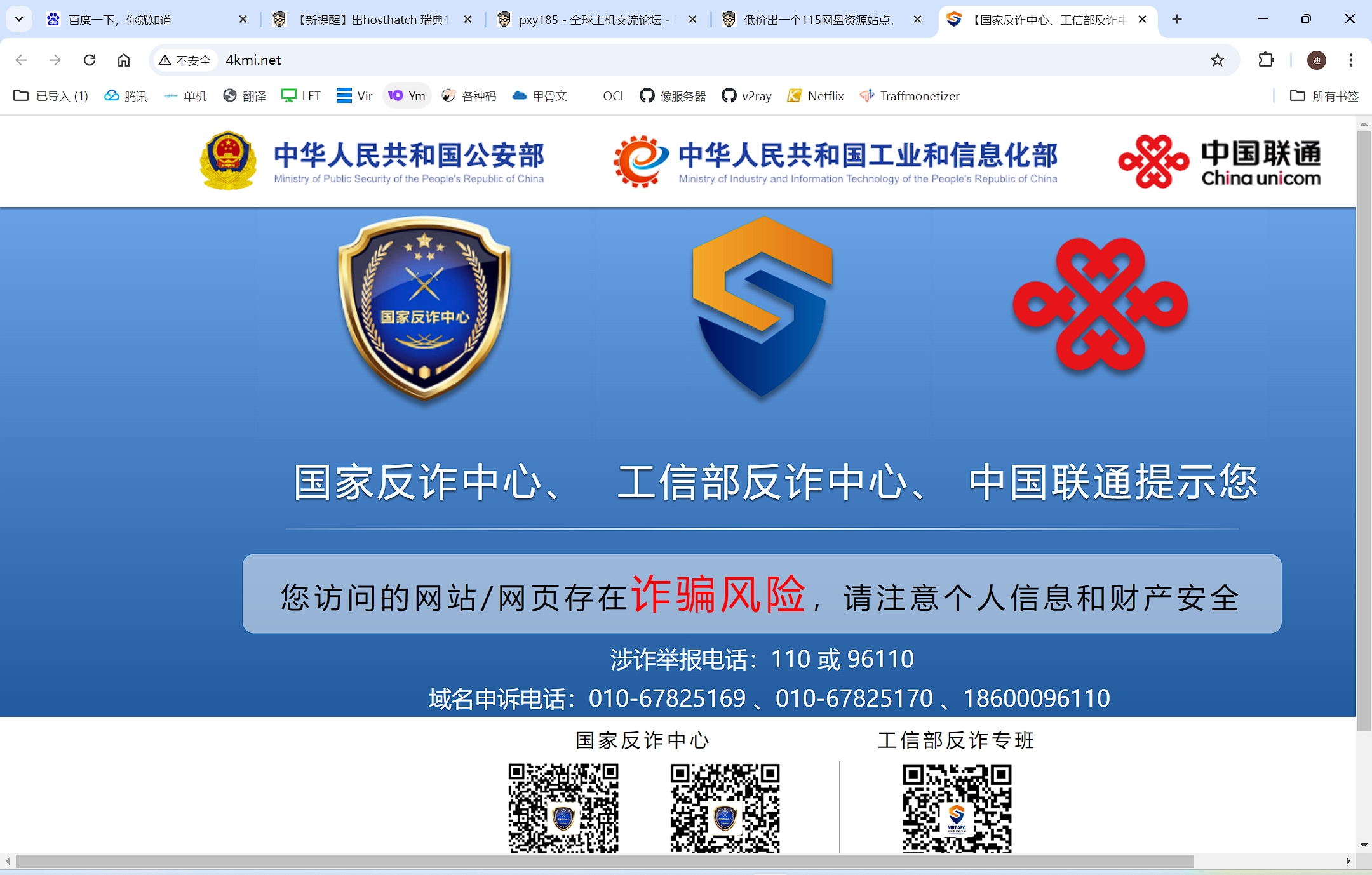1372x875 pixels.
Task: Bookmark this page with star icon
Action: pos(1217,60)
